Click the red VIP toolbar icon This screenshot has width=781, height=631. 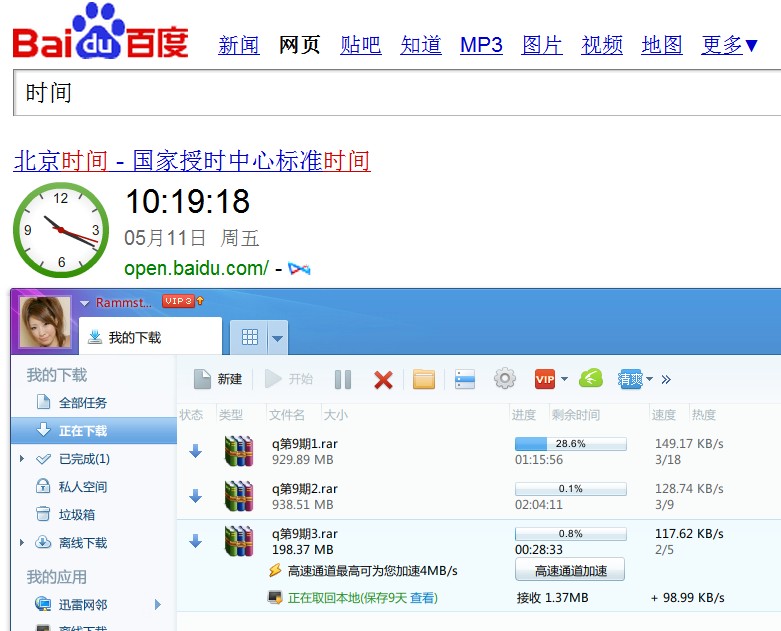(545, 379)
